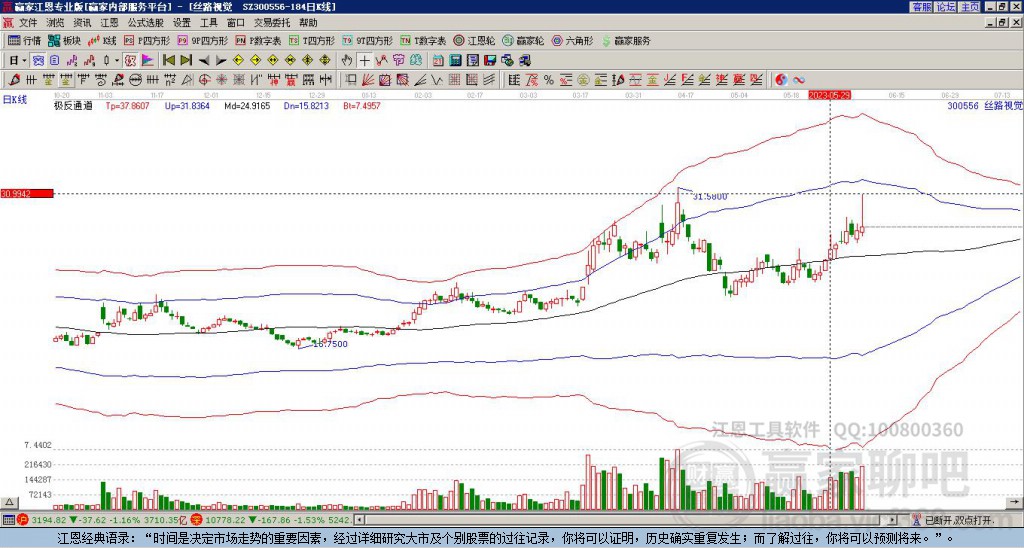The height and width of the screenshot is (548, 1024).
Task: Click the black right arrow icon
Action: [221, 60]
